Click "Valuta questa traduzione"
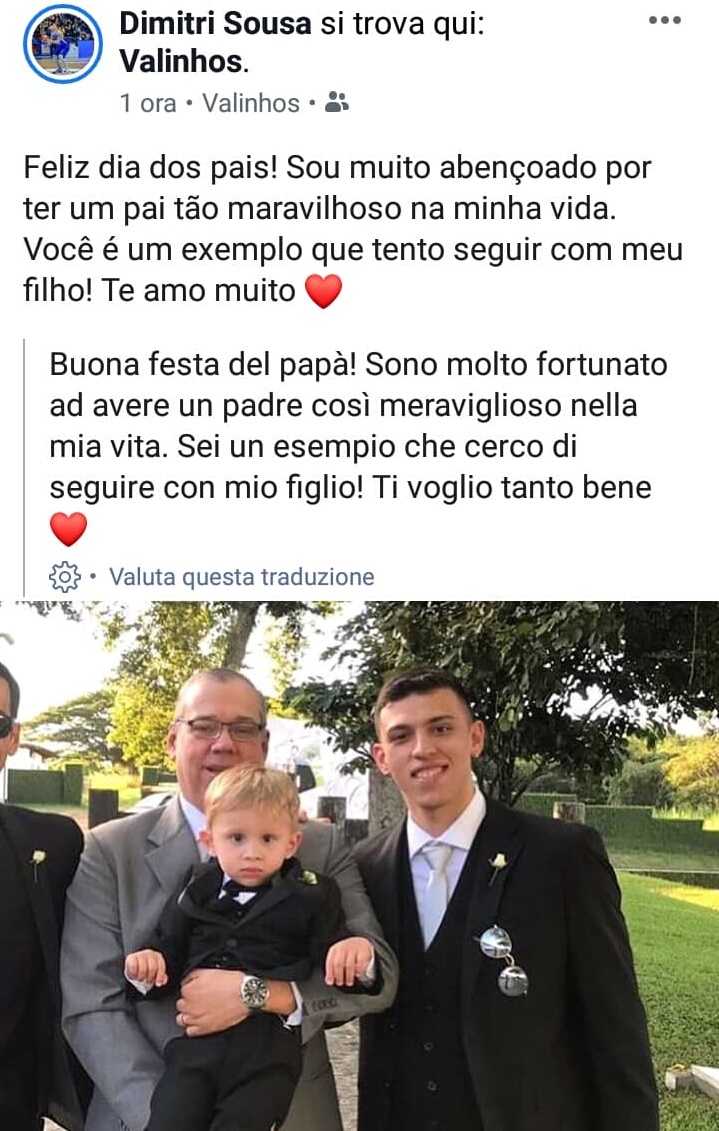Screen dimensions: 719x1131 tap(242, 576)
